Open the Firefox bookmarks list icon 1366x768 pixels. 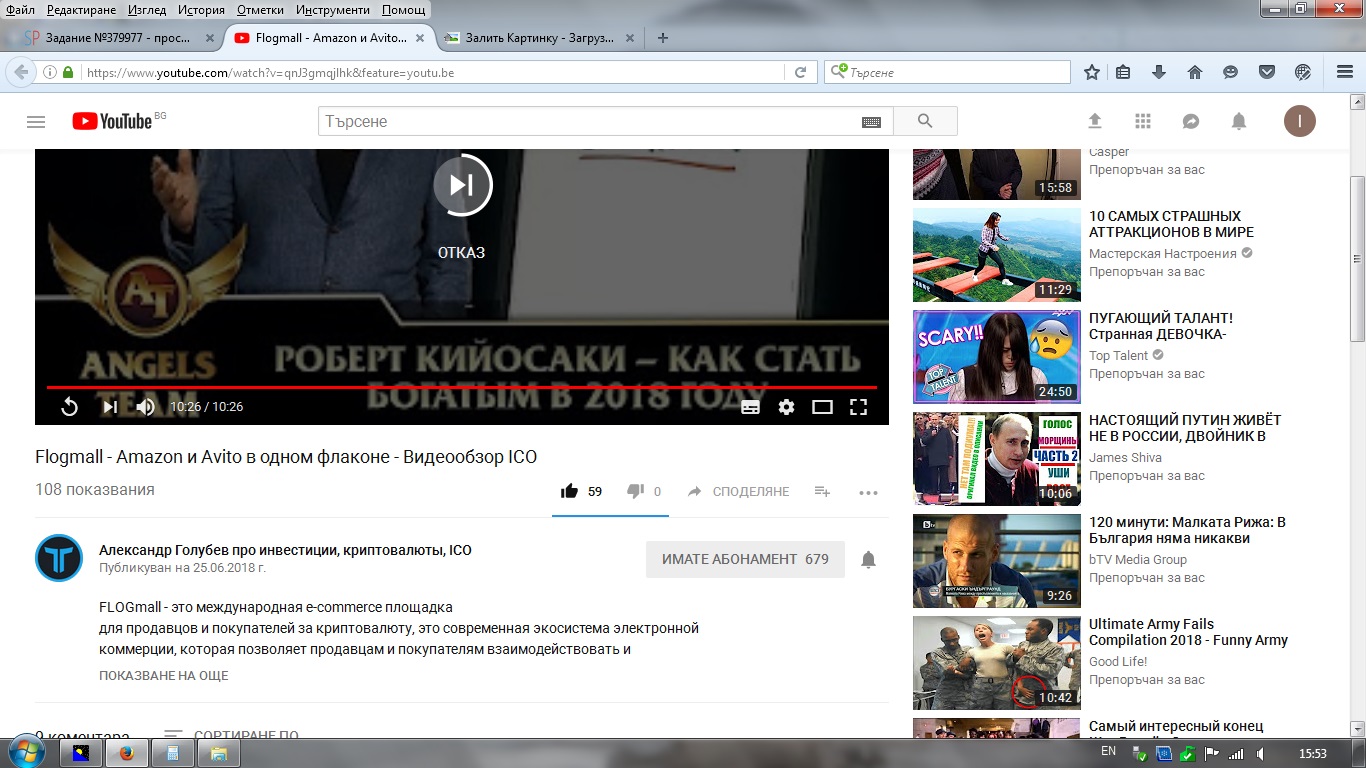point(1123,72)
